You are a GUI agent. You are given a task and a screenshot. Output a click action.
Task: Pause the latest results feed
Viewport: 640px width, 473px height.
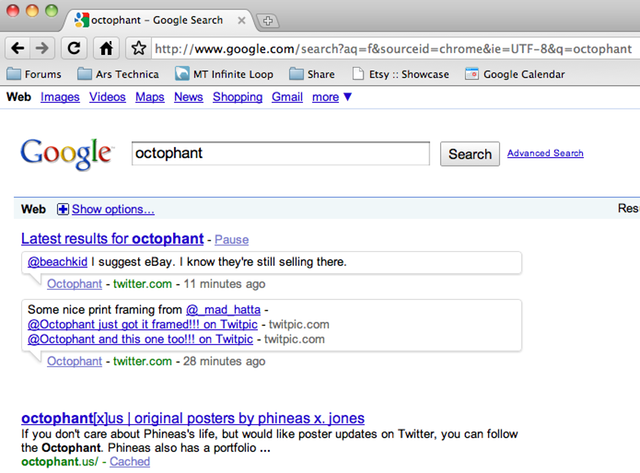(231, 240)
